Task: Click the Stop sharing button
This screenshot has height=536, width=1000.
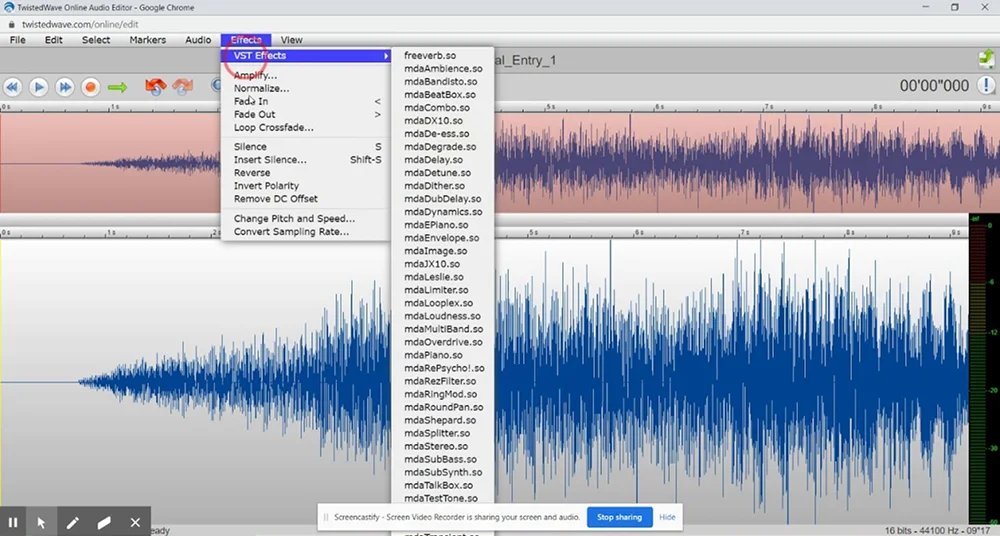Action: coord(619,517)
